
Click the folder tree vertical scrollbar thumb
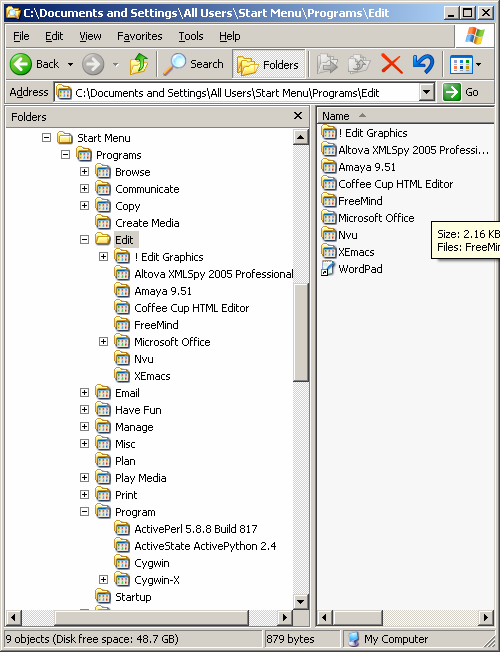coord(300,332)
